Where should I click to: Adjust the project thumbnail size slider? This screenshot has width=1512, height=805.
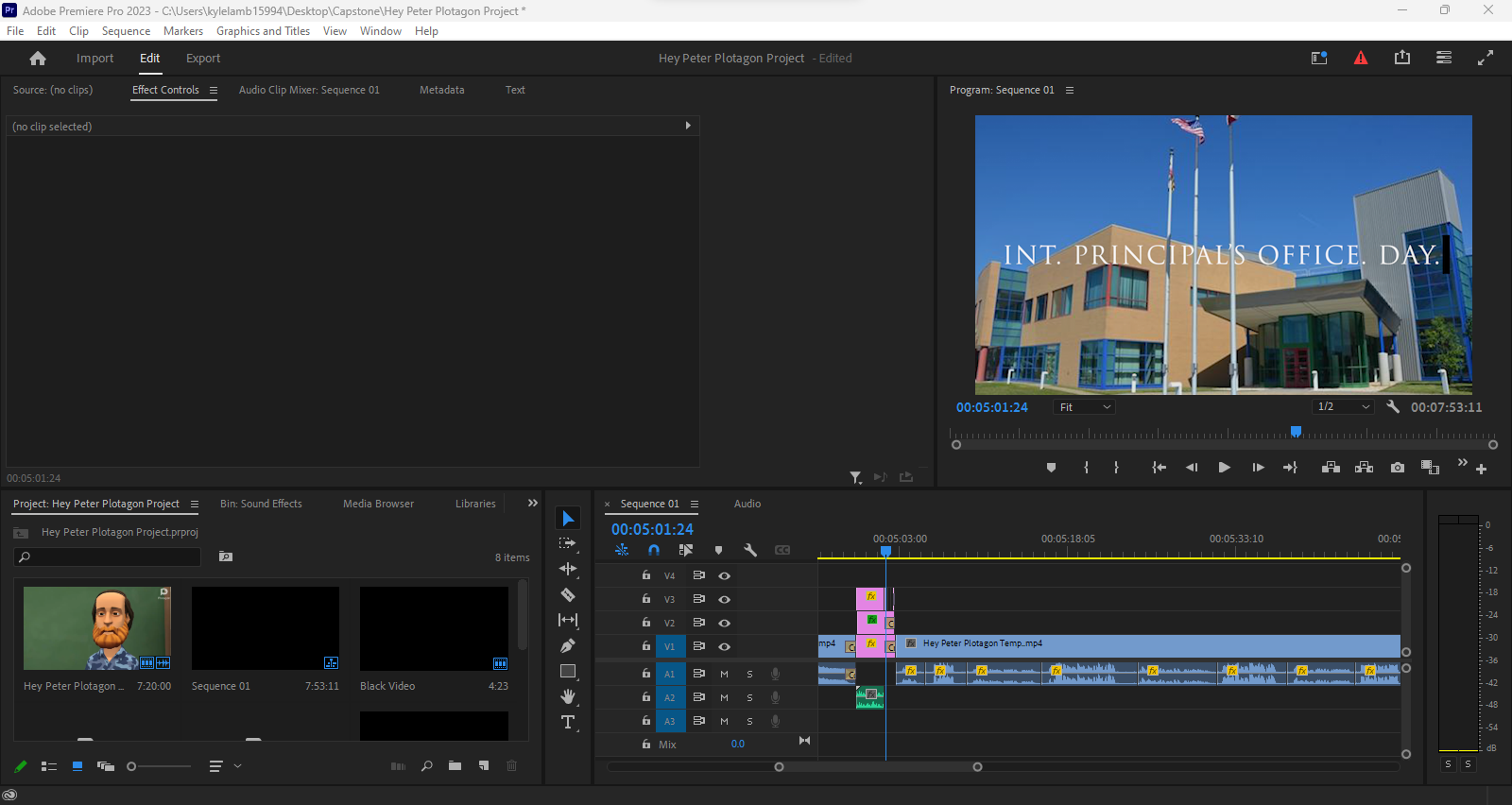[x=132, y=766]
